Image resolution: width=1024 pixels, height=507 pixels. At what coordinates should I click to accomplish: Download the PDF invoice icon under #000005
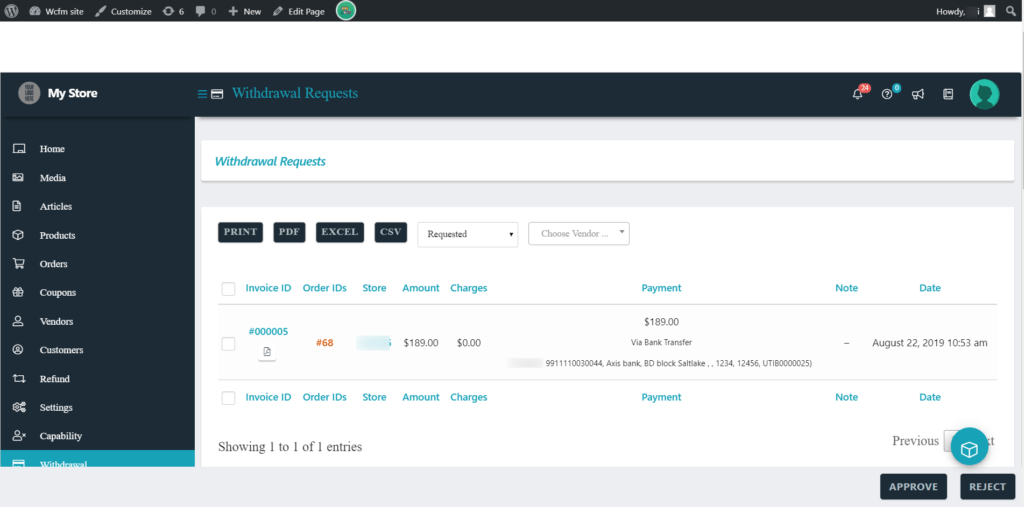266,352
